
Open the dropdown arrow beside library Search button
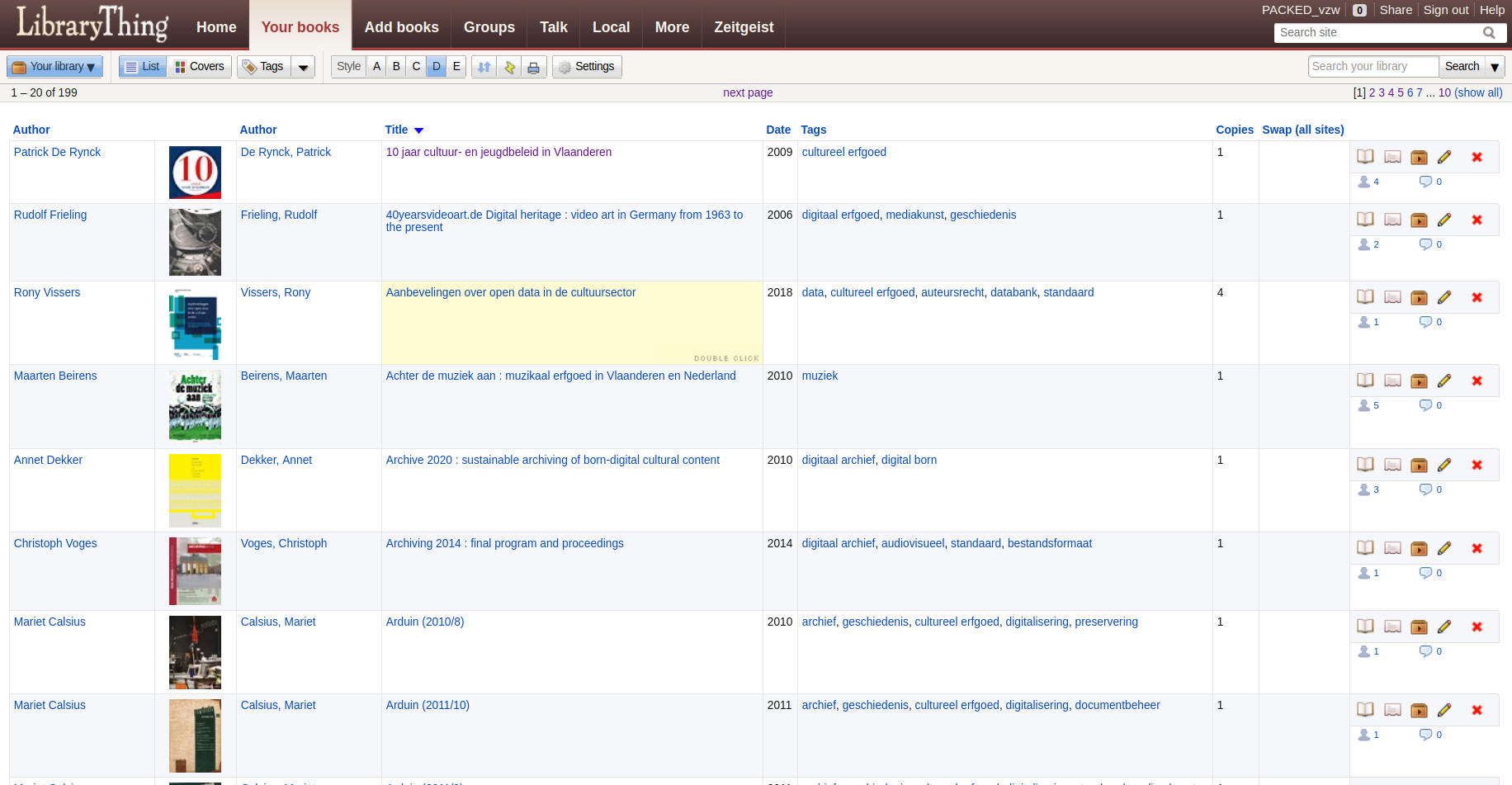point(1495,67)
